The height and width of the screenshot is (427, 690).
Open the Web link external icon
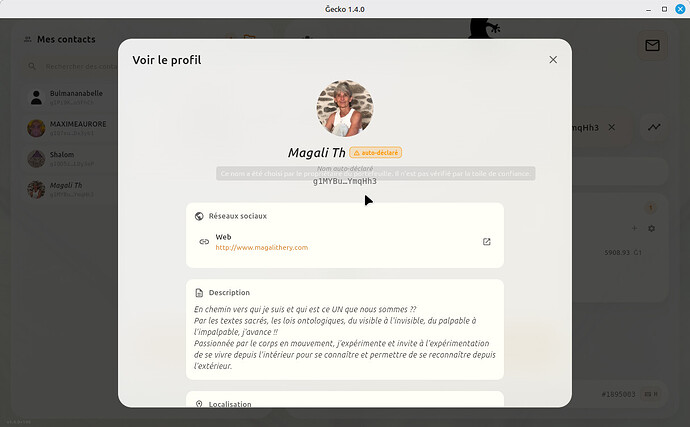pyautogui.click(x=486, y=242)
